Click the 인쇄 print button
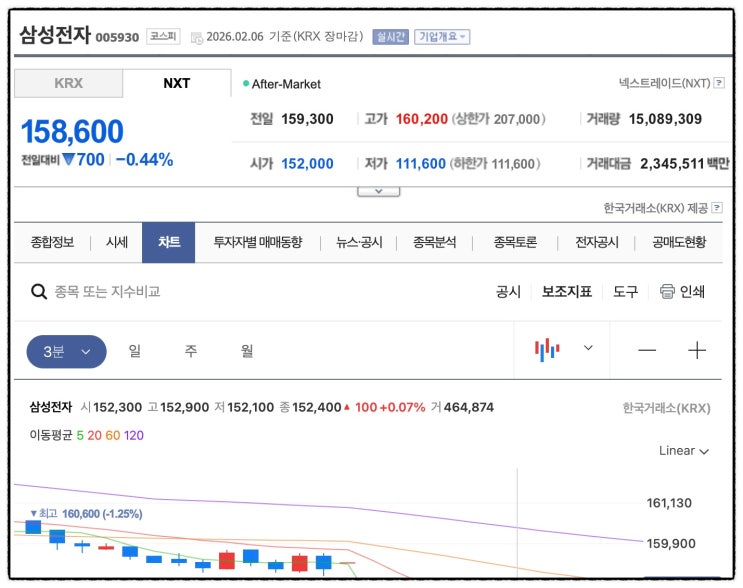The image size is (743, 588). coord(682,291)
